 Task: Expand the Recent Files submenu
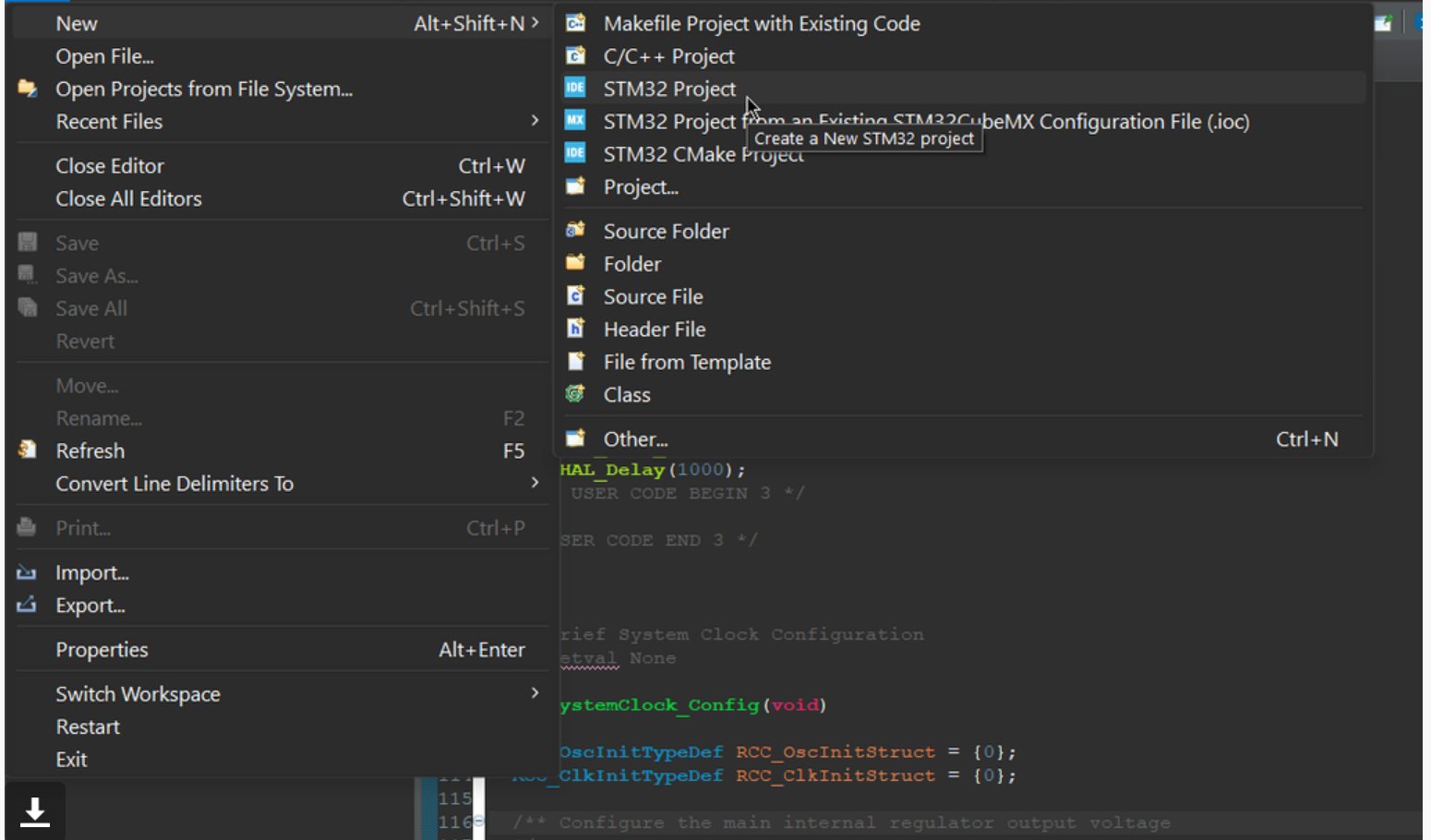(x=535, y=121)
